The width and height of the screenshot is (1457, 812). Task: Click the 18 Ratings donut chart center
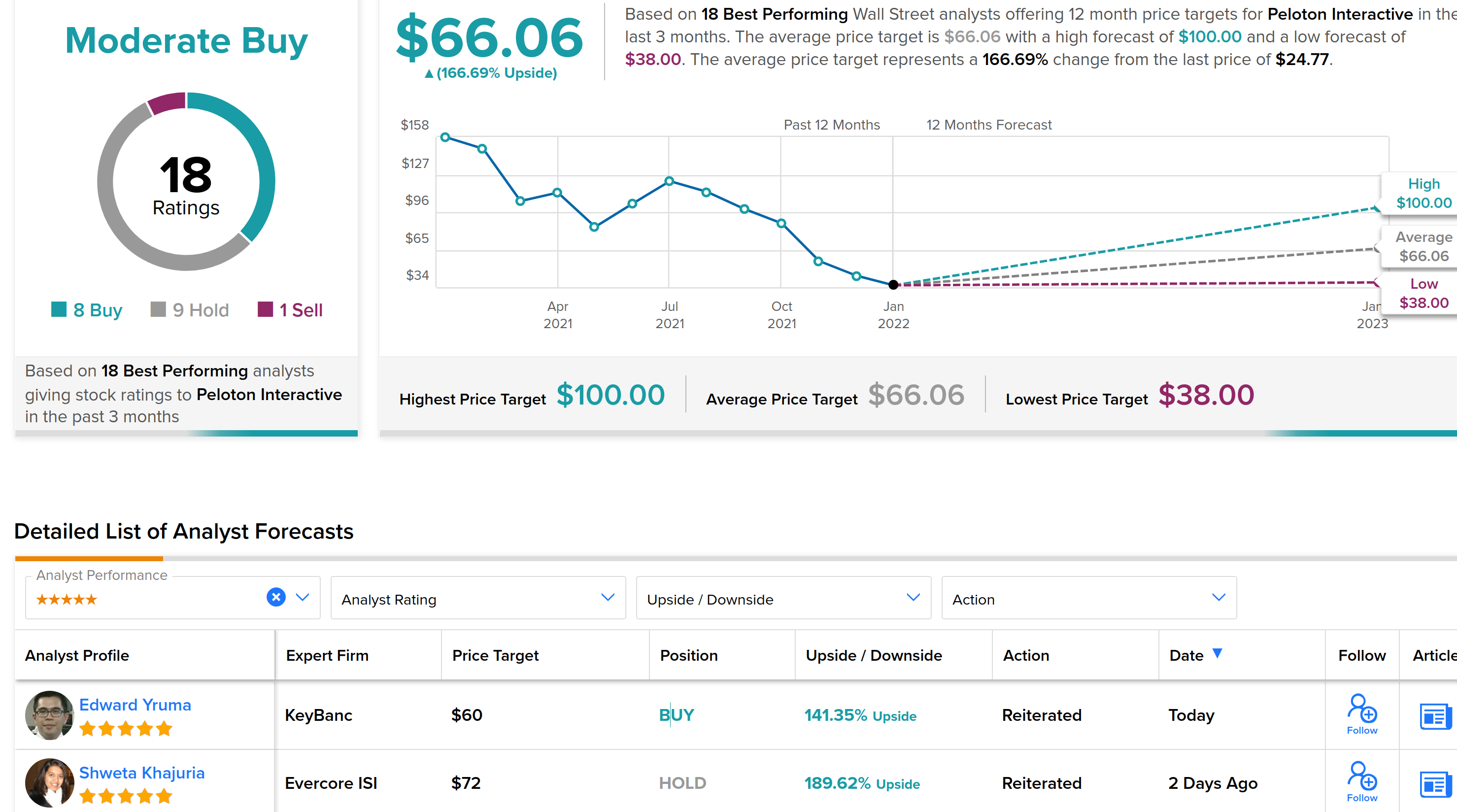tap(186, 182)
